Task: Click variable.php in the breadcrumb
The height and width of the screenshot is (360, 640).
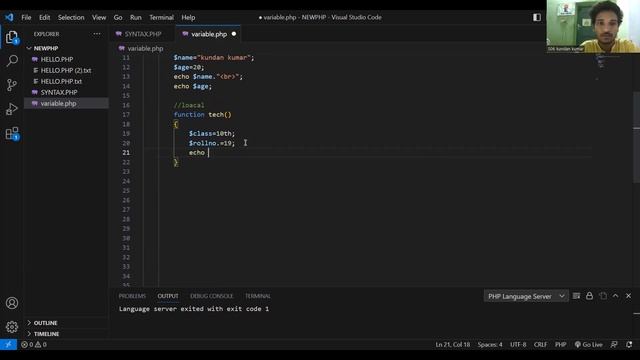Action: 145,48
